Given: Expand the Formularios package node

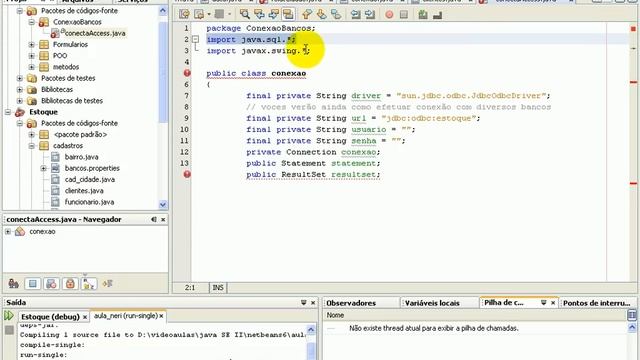Looking at the screenshot, I should (31, 44).
